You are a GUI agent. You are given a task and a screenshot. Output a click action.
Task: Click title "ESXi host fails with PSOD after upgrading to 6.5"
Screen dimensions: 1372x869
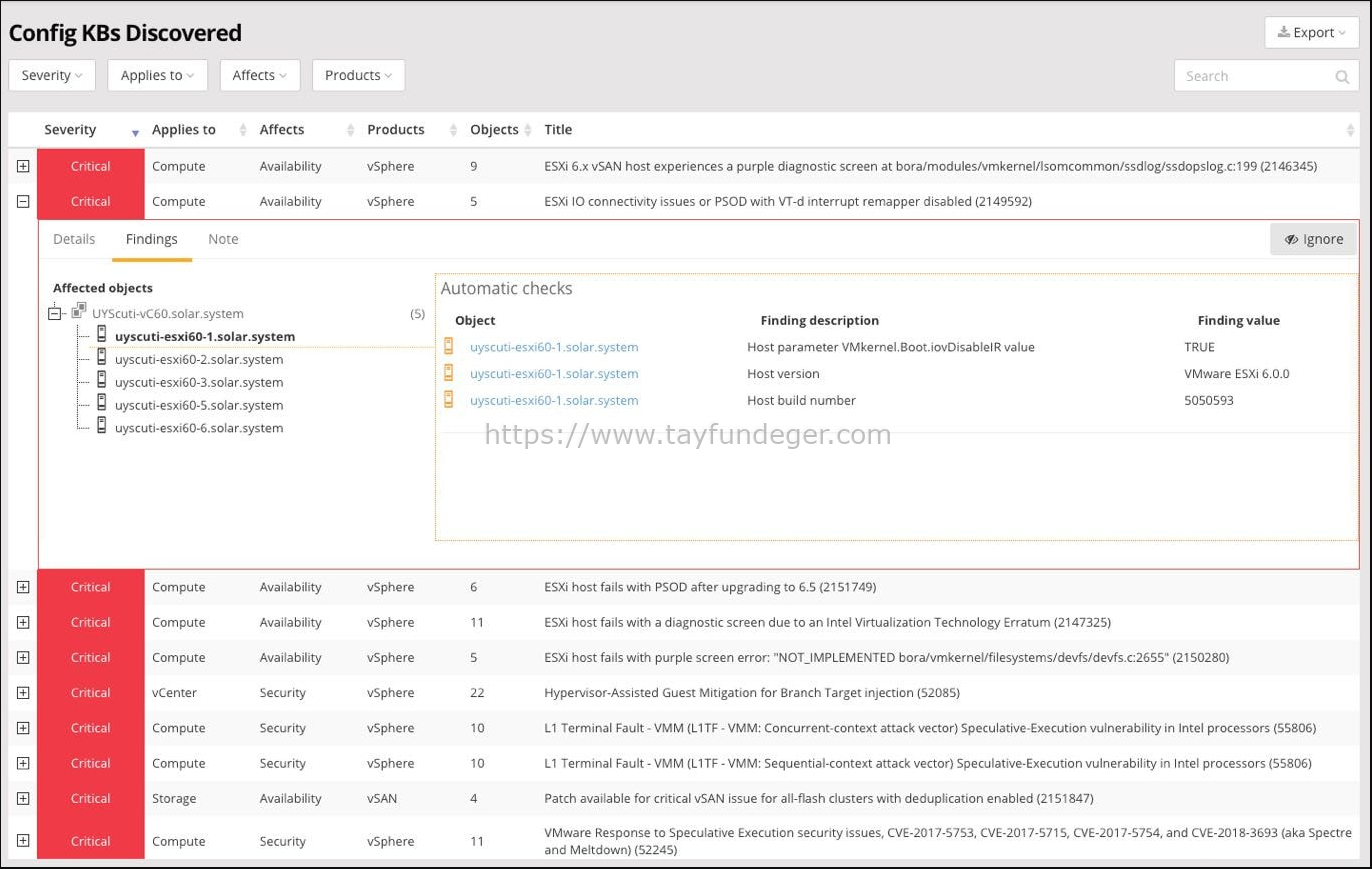click(x=710, y=587)
